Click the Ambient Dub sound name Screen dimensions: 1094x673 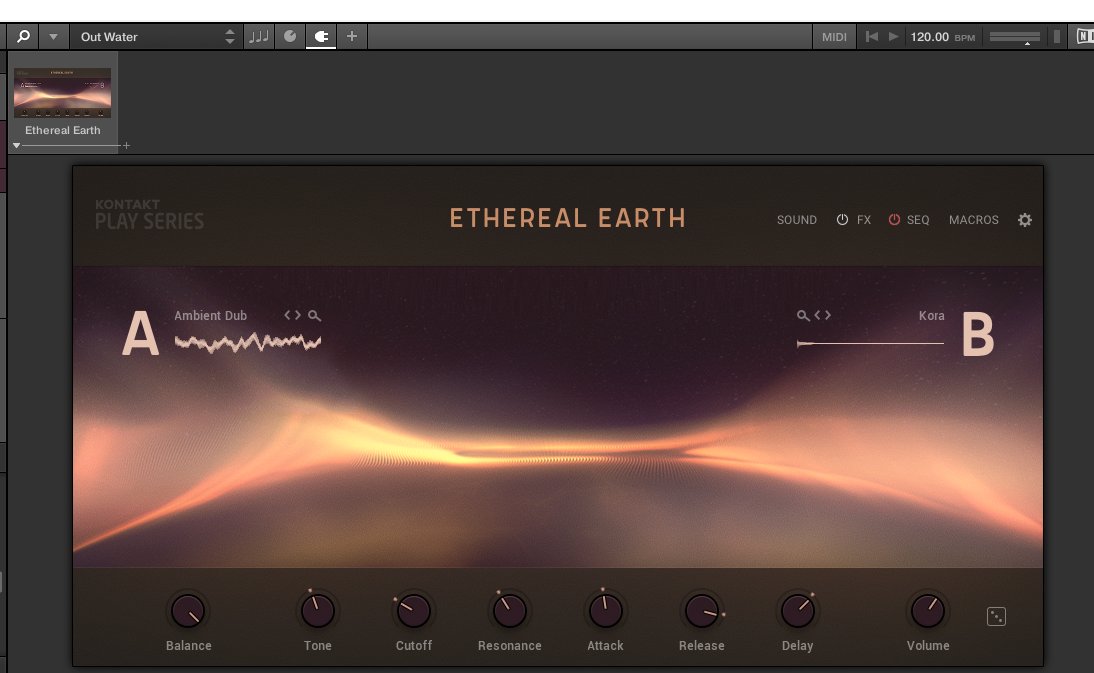point(210,315)
